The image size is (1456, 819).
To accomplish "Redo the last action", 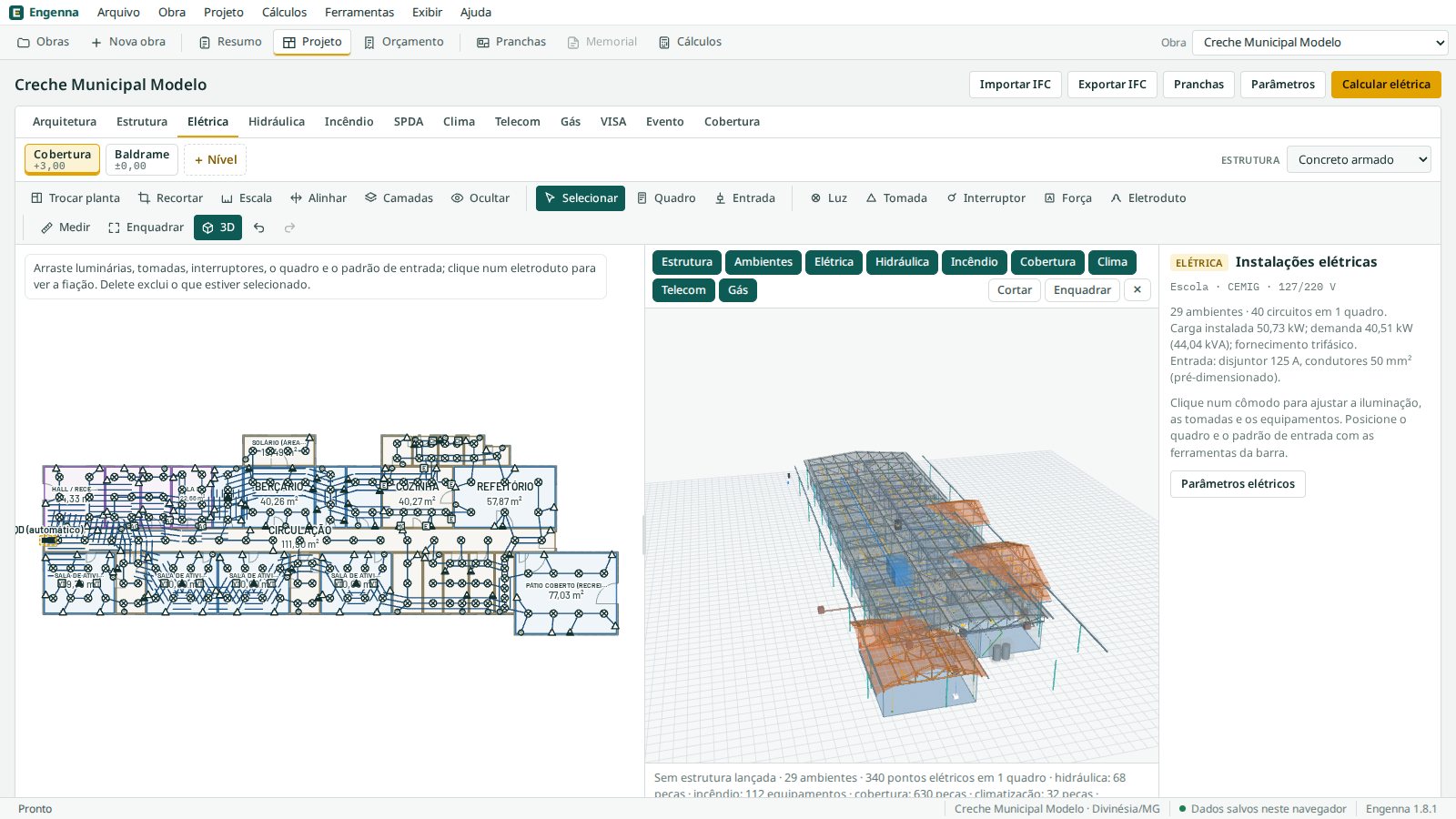I will pos(289,227).
